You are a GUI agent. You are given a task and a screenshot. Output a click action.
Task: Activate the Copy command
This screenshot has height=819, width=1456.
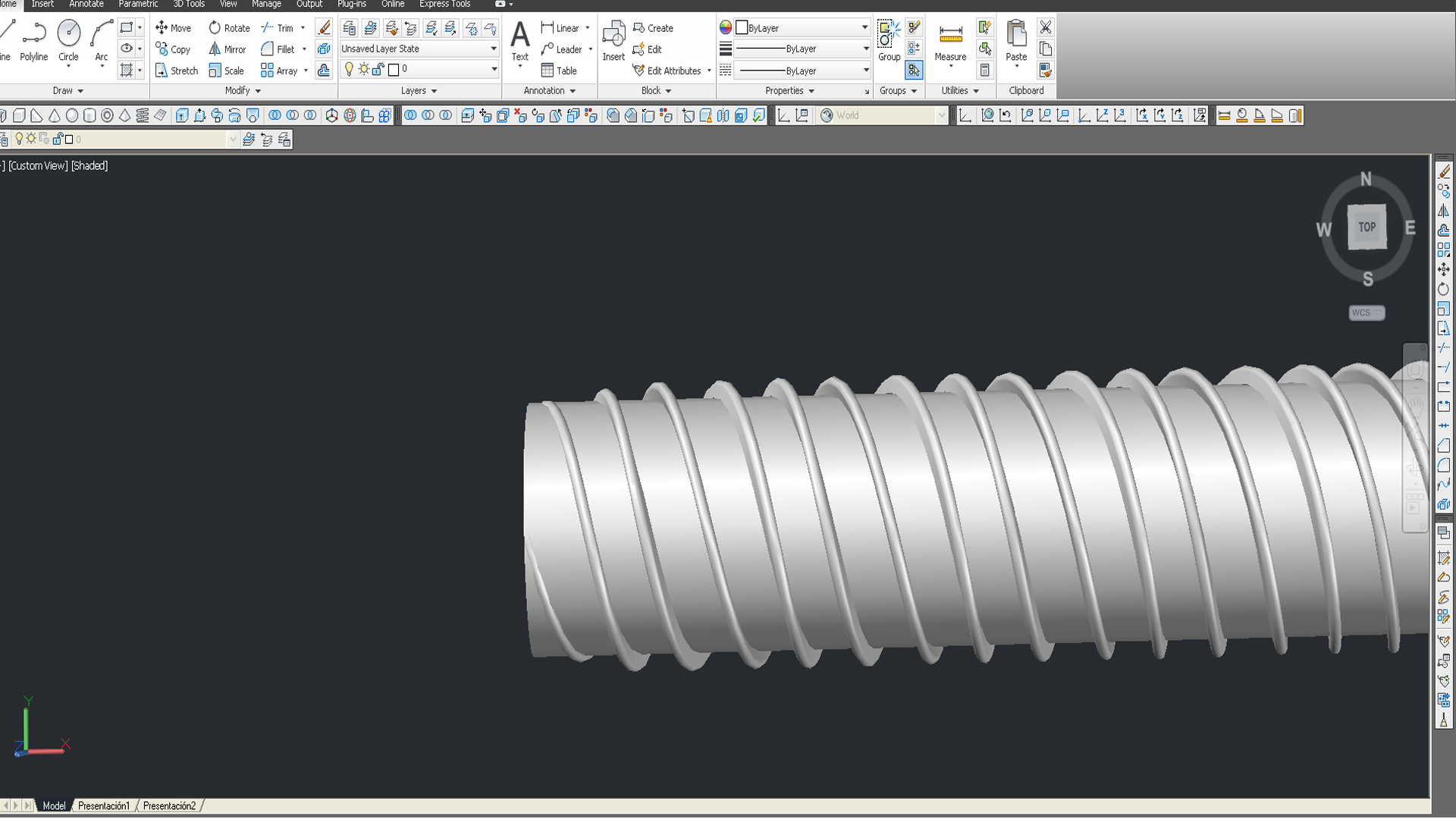click(173, 49)
